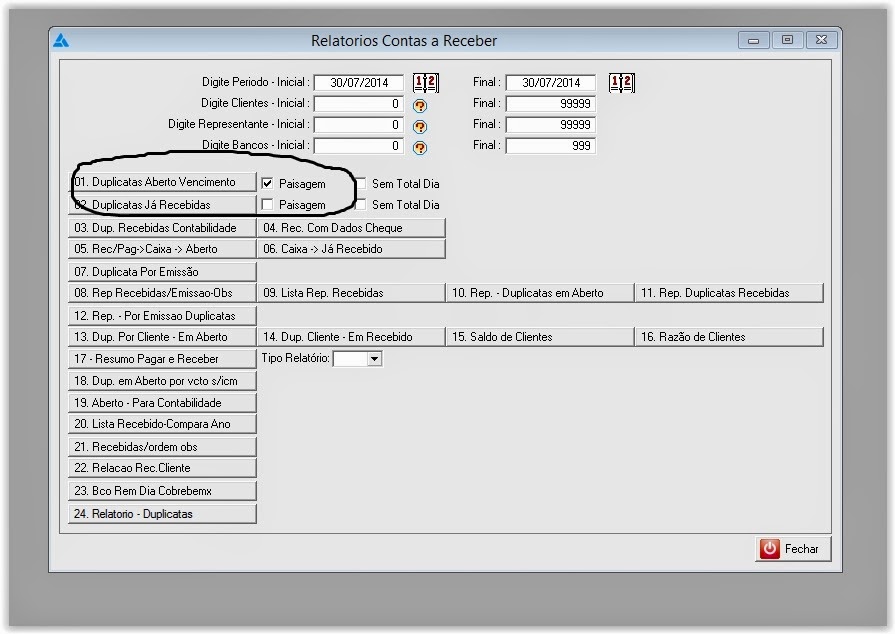Click the app logo in title bar

(x=61, y=41)
